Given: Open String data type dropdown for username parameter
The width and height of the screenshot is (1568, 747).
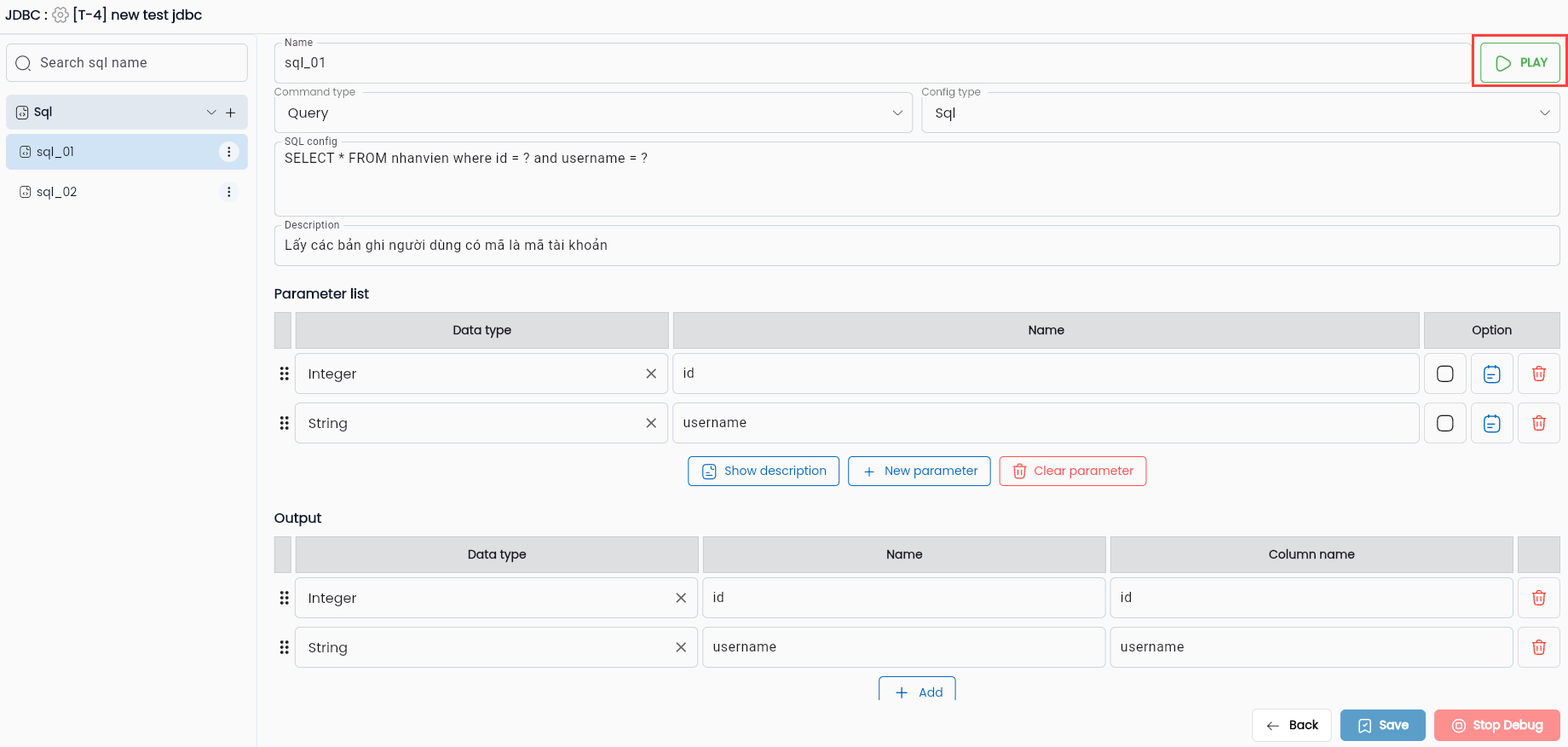Looking at the screenshot, I should [481, 423].
